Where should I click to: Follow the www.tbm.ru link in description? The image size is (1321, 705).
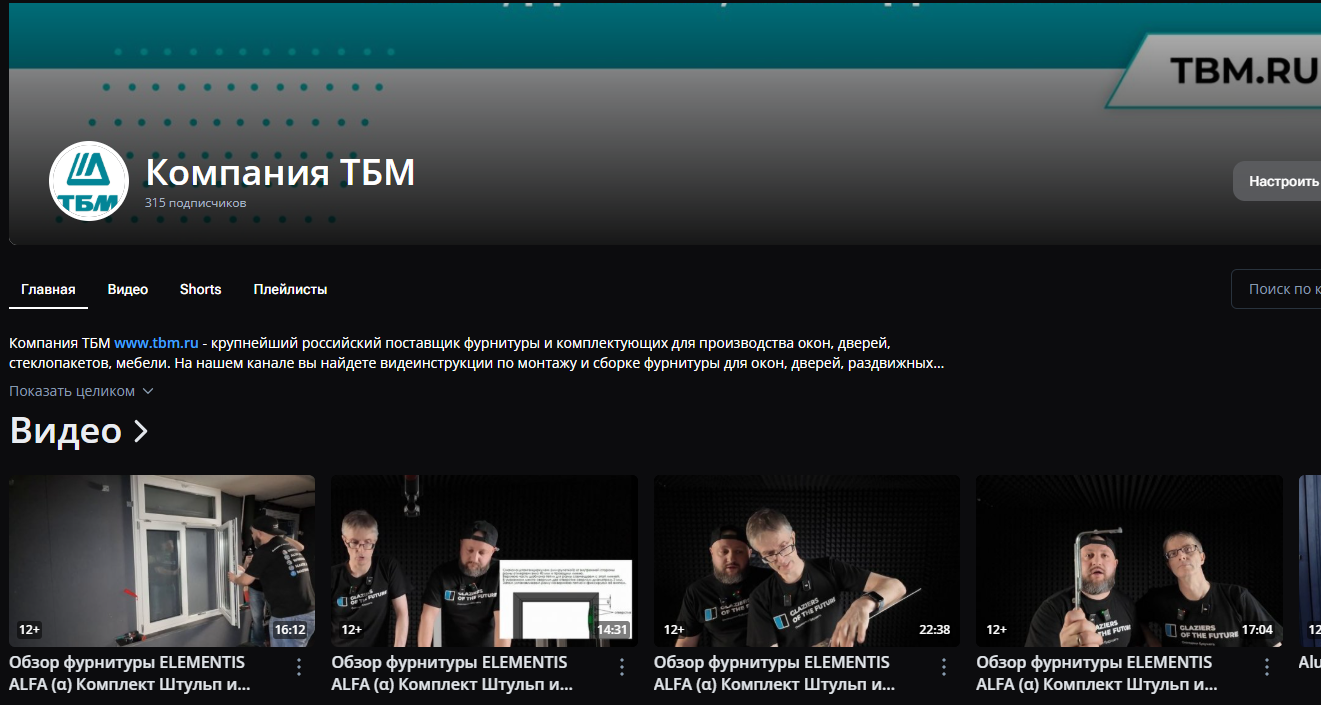[x=156, y=342]
